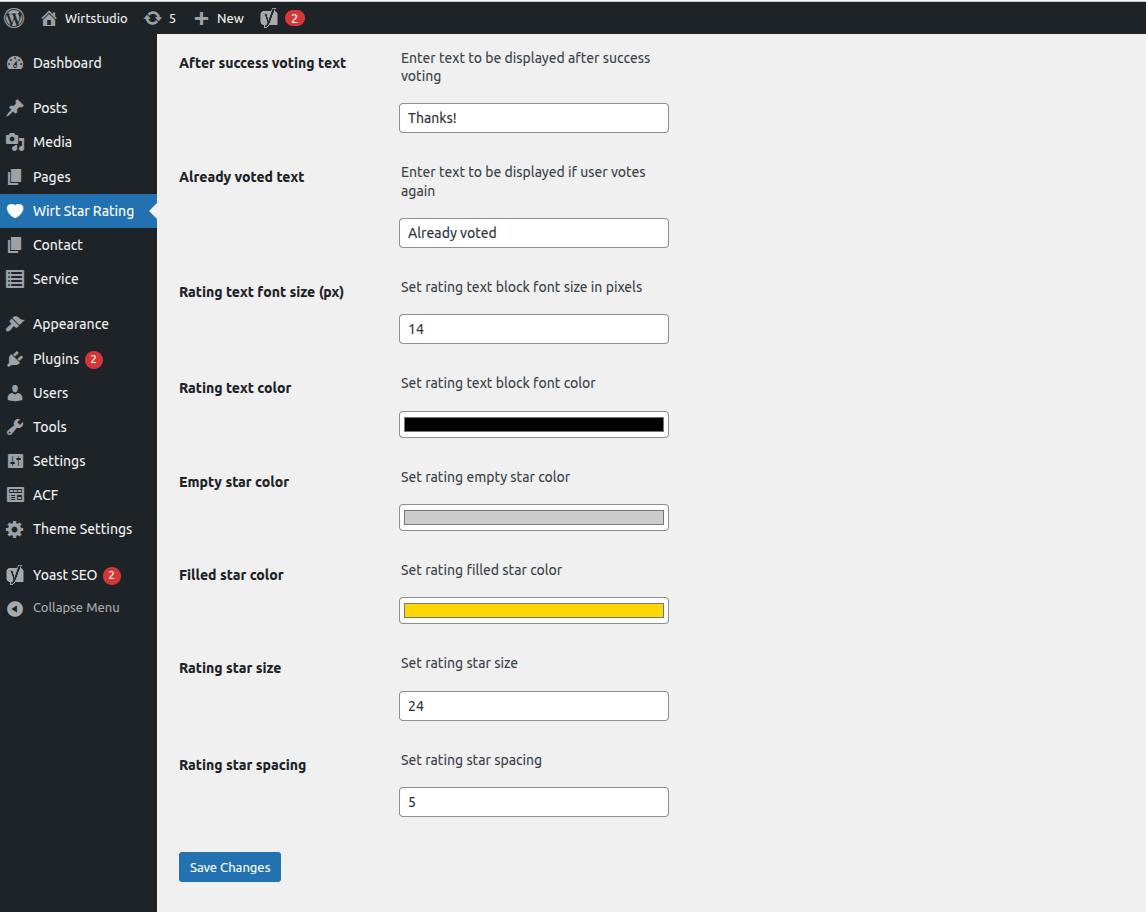
Task: Click the Users person icon
Action: coord(16,392)
